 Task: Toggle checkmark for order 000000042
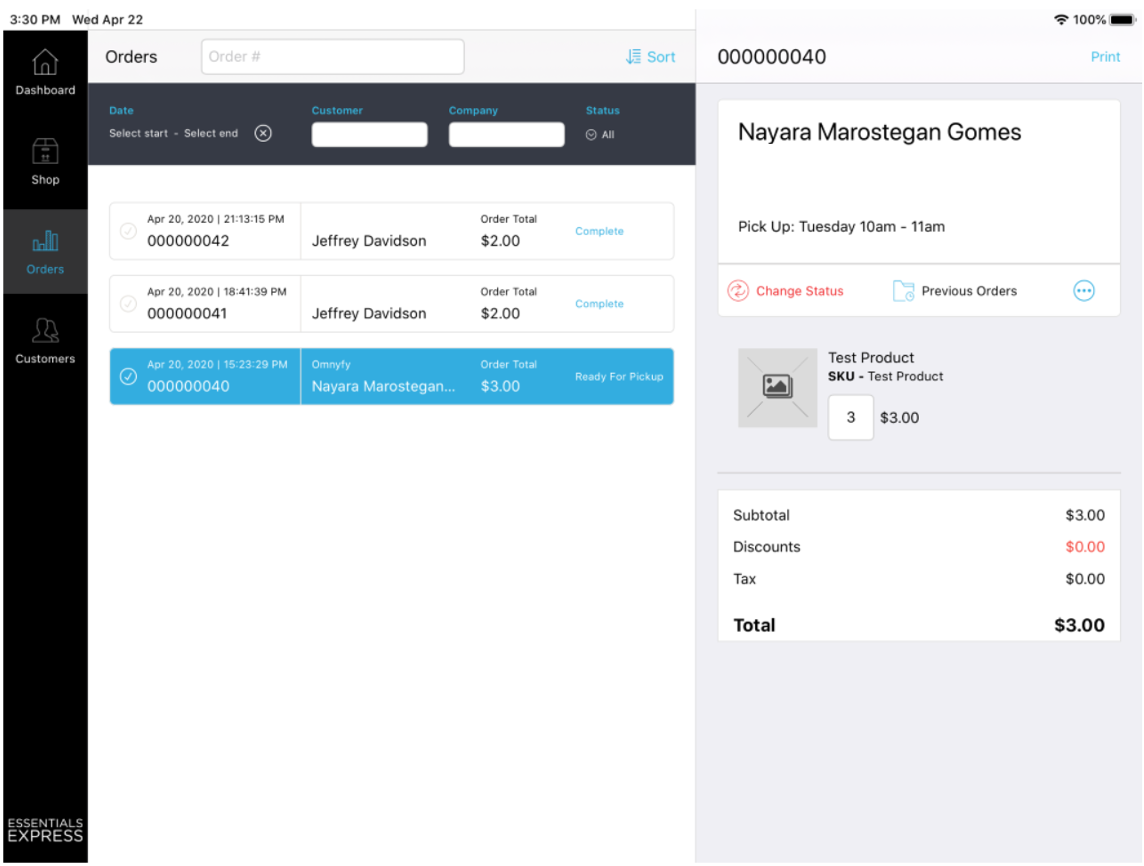coord(128,231)
